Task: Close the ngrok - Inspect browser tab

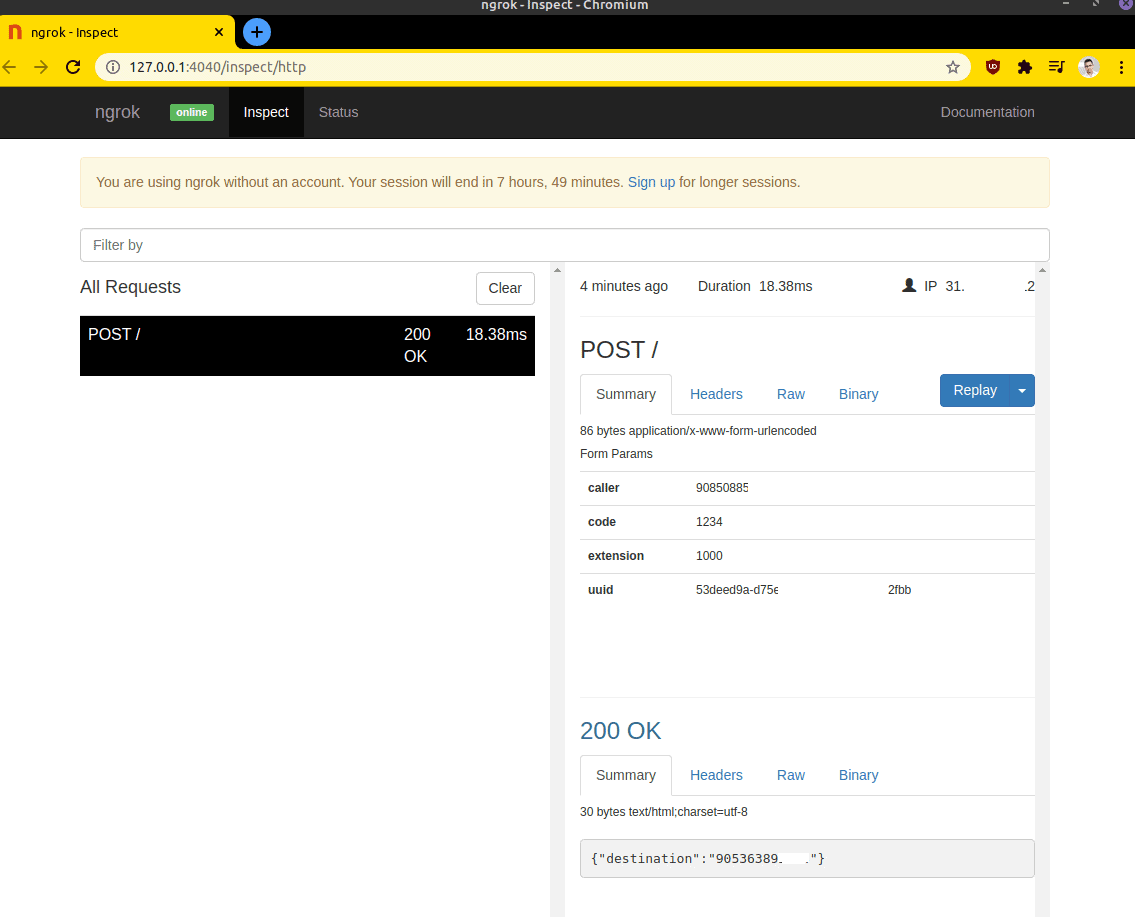Action: [219, 32]
